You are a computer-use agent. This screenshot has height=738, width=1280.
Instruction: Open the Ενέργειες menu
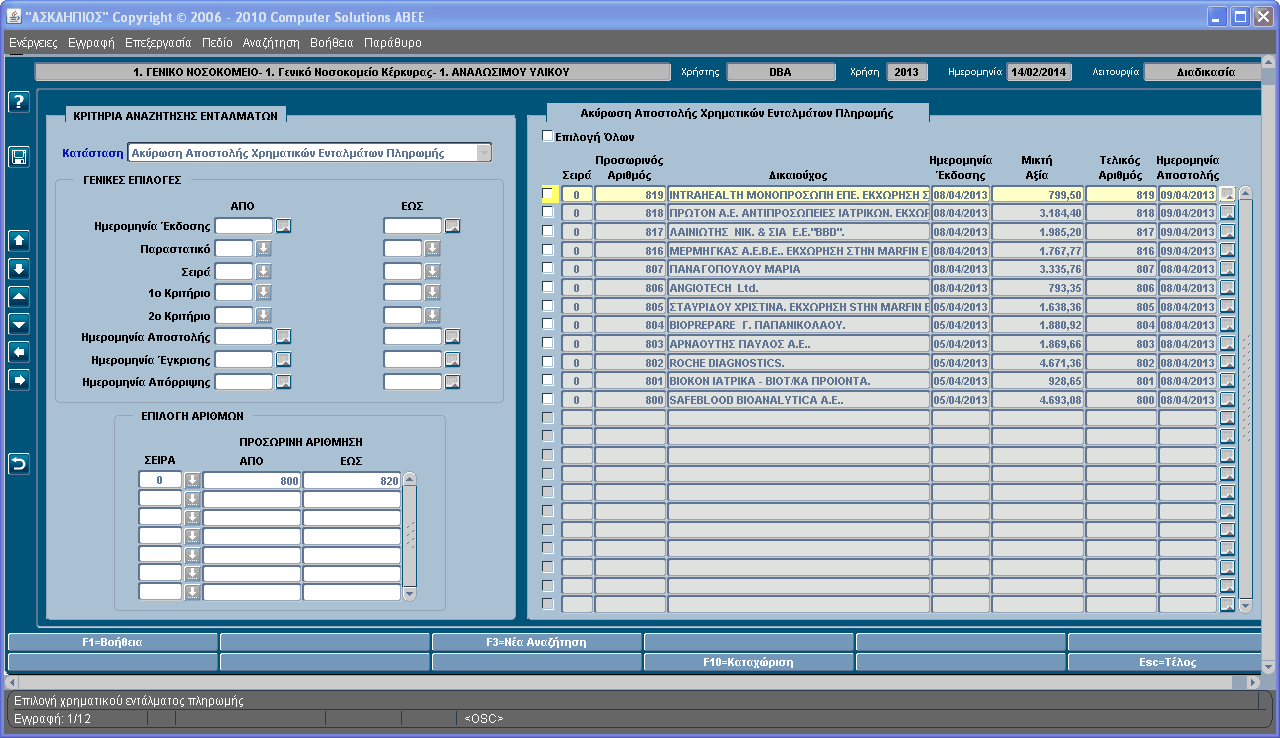pos(33,43)
